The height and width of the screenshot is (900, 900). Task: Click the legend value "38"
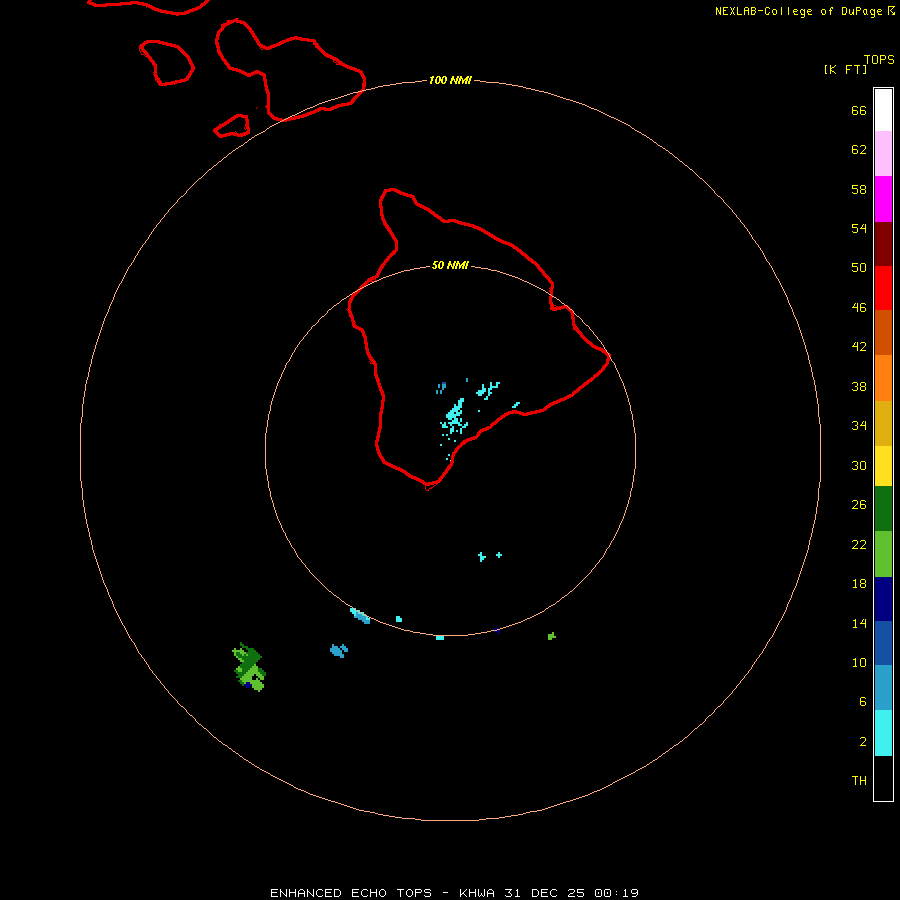click(x=859, y=386)
